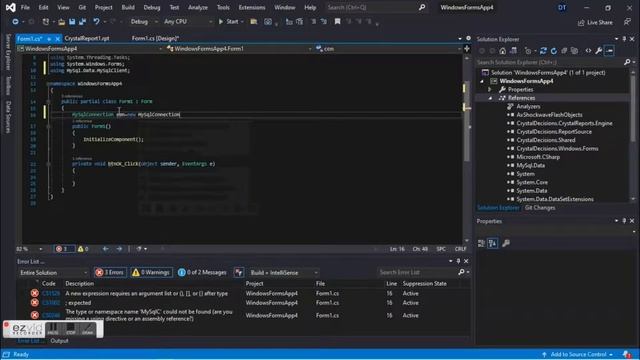This screenshot has height=360, width=640.
Task: Refresh the Solution Explorer
Action: [x=553, y=51]
